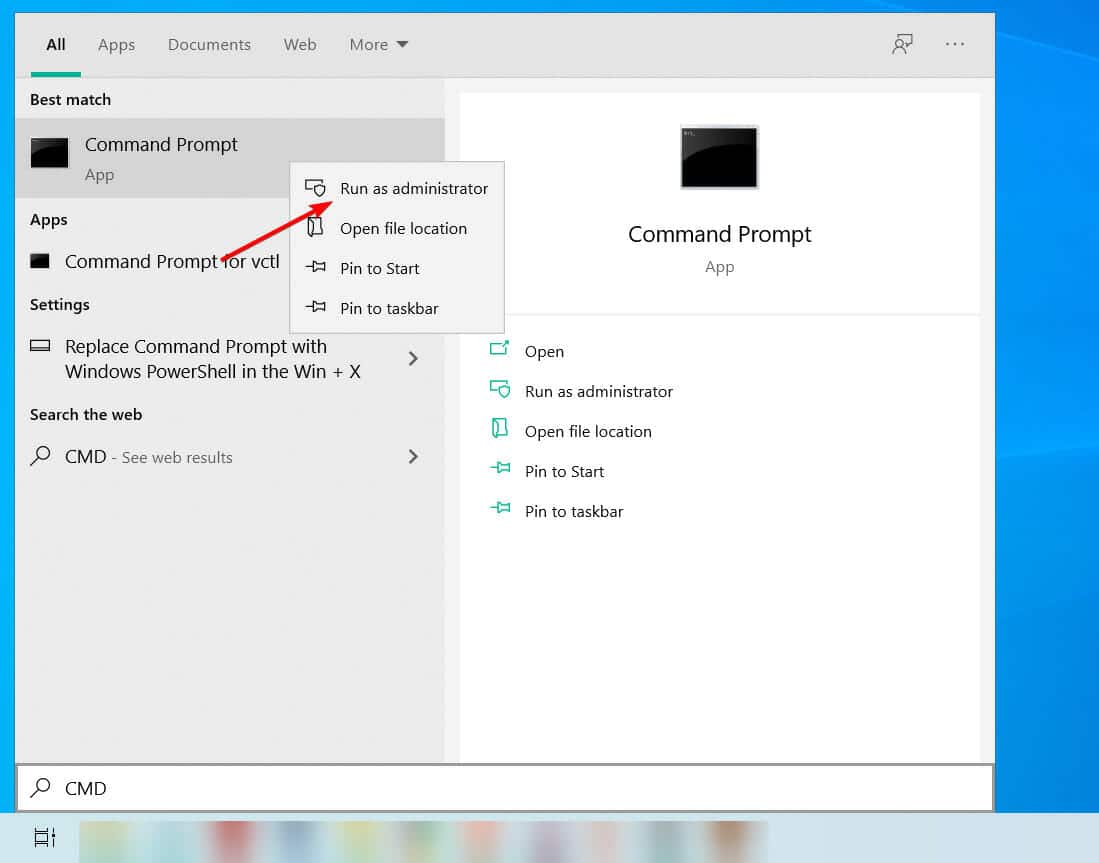Click the Command Prompt title in preview pane
The image size is (1099, 863).
pyautogui.click(x=719, y=234)
